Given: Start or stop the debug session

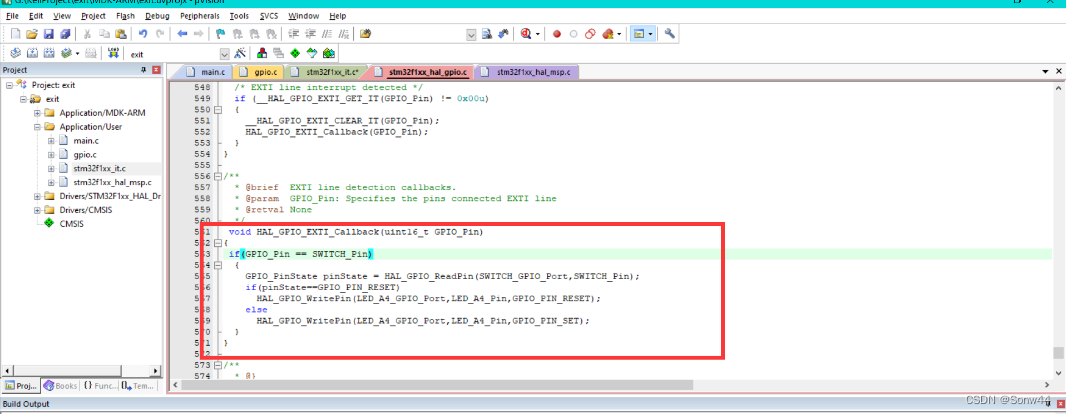Looking at the screenshot, I should coord(526,33).
